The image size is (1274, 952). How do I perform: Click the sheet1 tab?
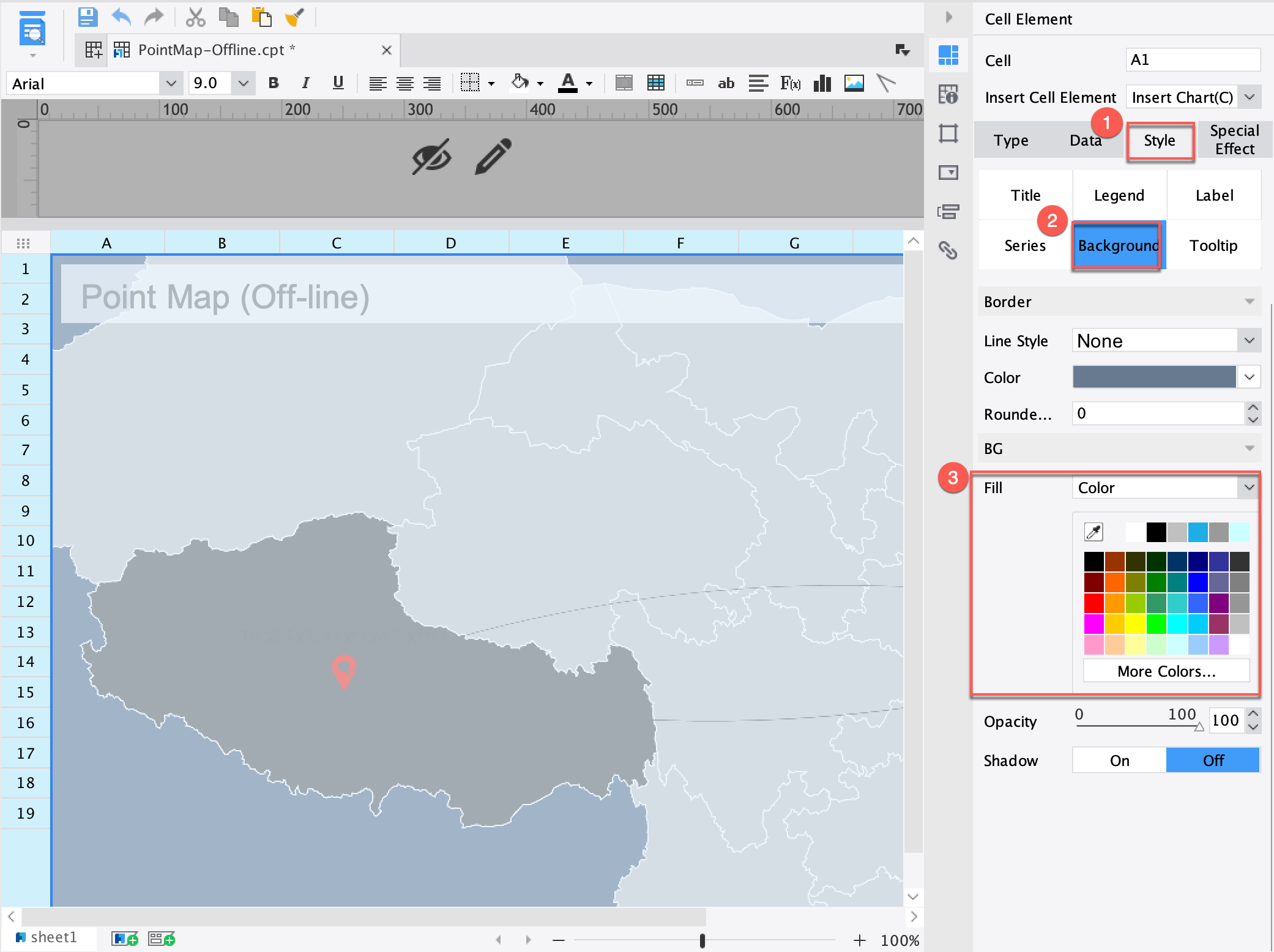(48, 937)
